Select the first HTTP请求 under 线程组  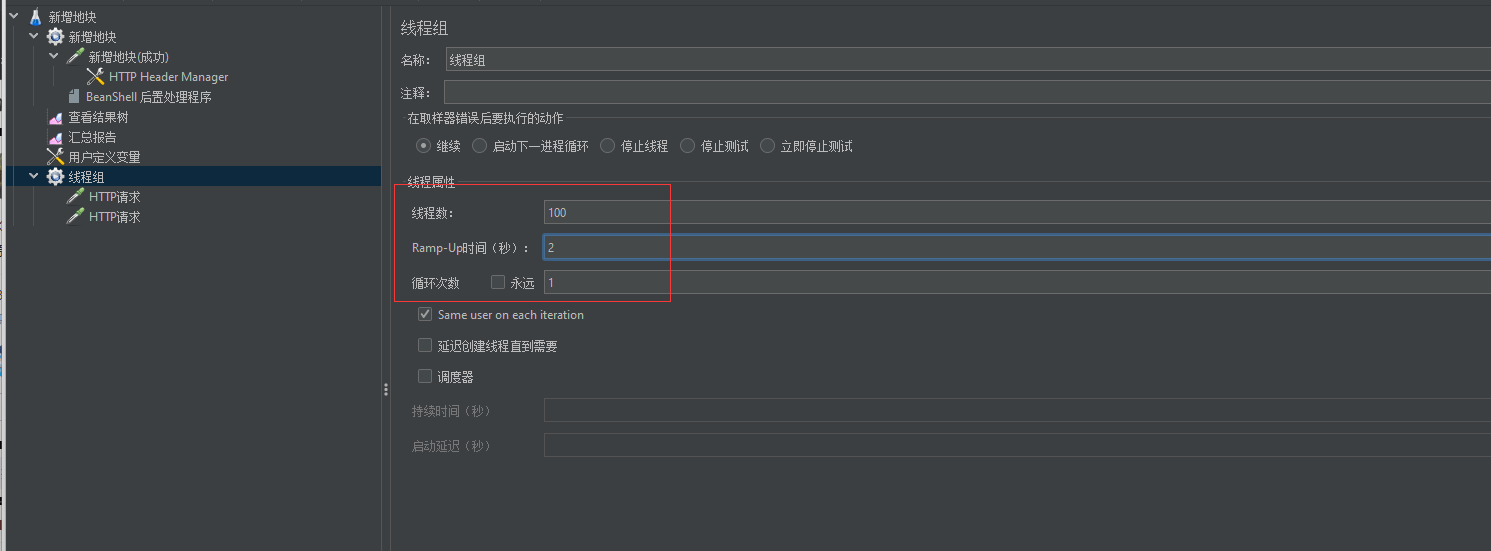click(114, 197)
